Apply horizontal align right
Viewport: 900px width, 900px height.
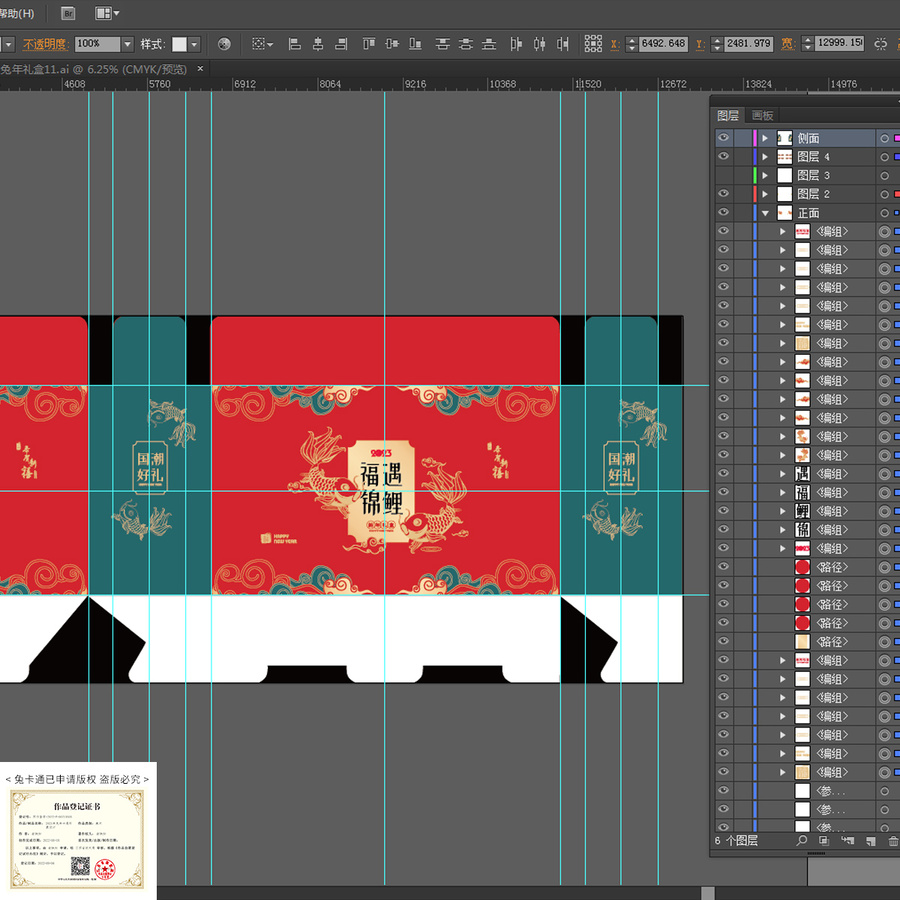tap(341, 44)
